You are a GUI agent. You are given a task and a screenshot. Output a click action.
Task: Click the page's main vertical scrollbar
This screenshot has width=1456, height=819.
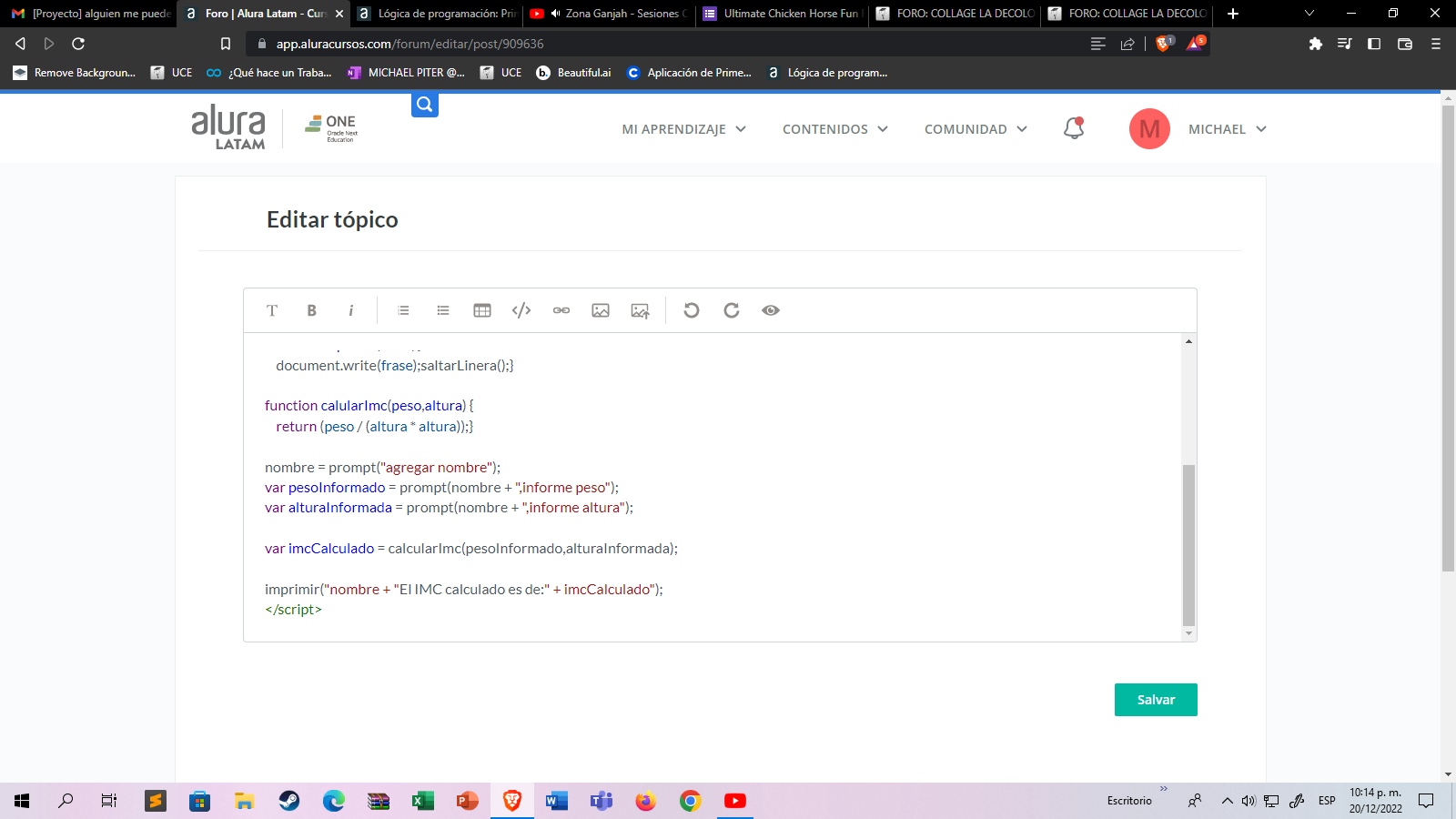1448,339
